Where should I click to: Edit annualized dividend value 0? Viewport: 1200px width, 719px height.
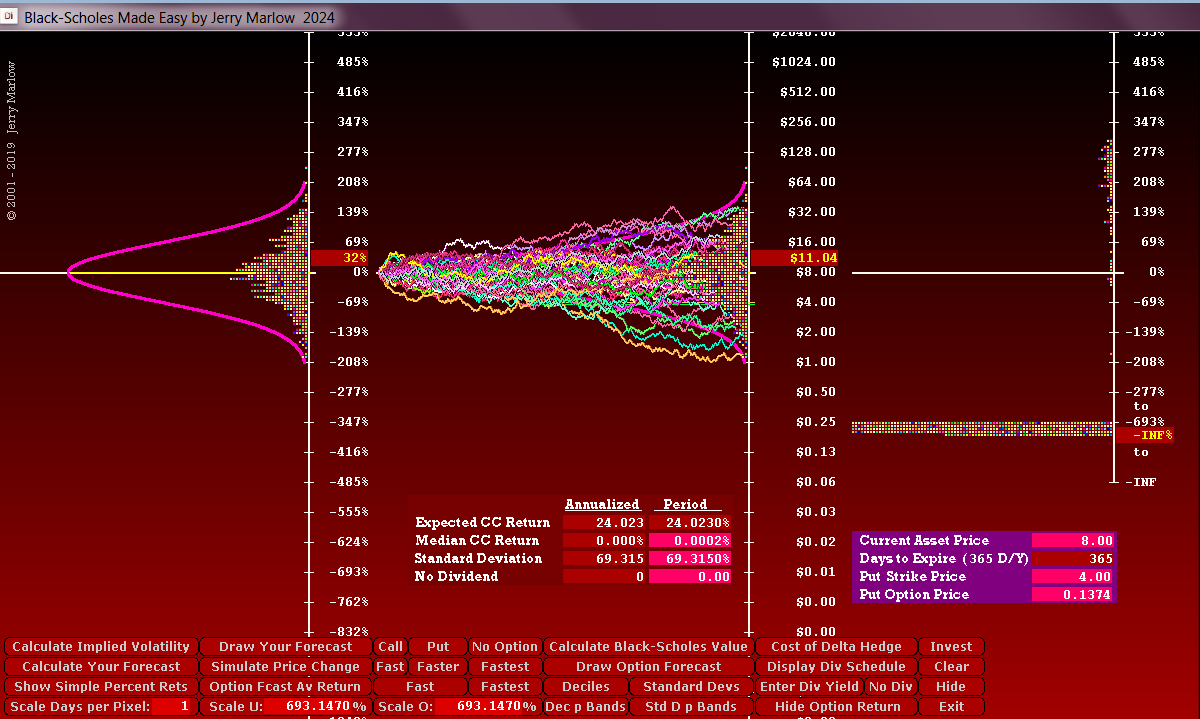[605, 576]
